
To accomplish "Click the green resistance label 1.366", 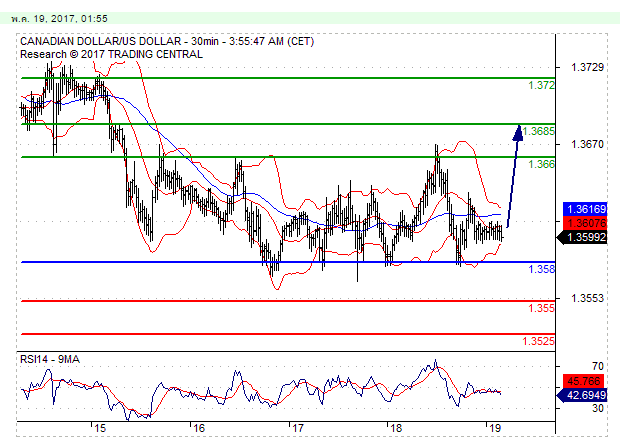I will click(541, 164).
